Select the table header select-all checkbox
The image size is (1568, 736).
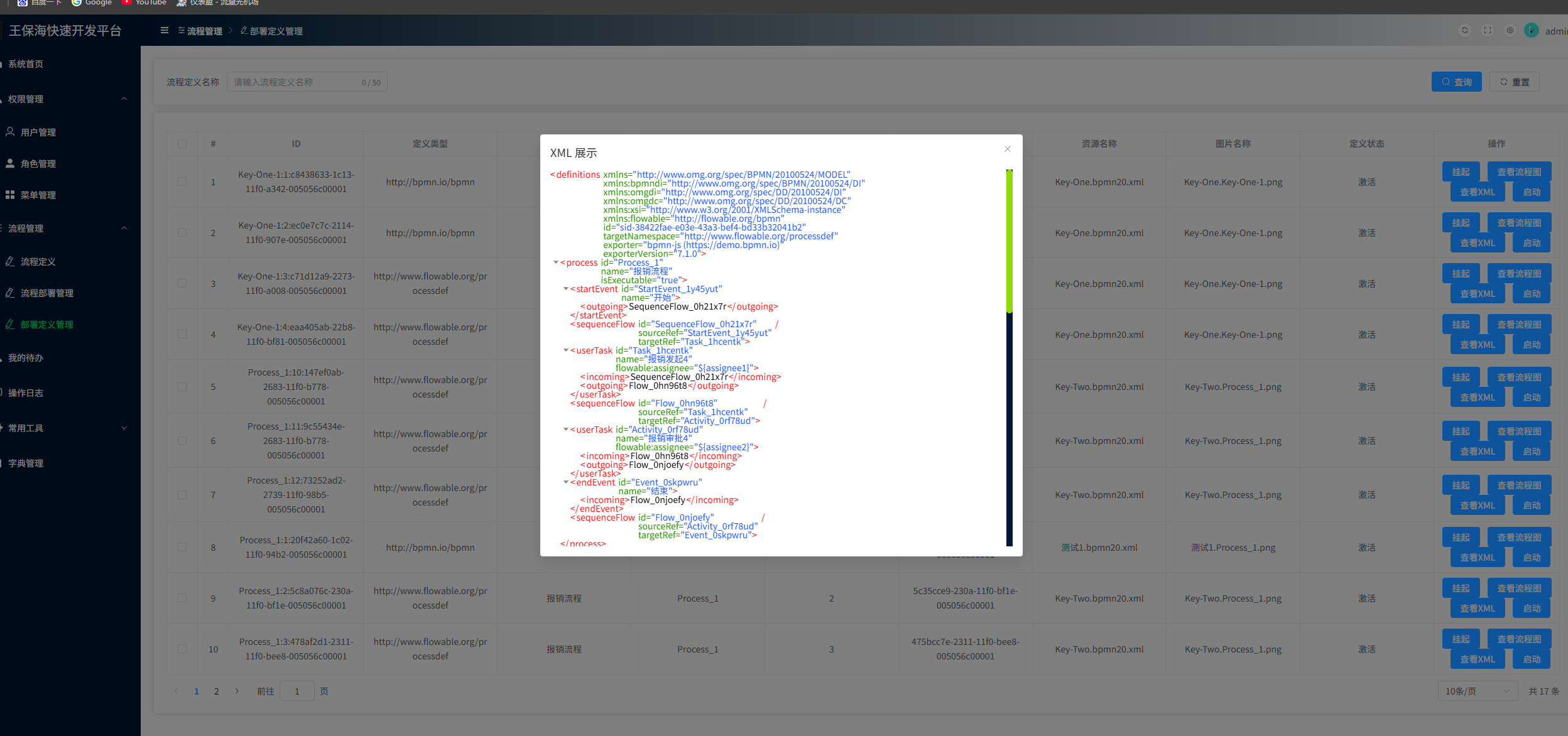click(182, 144)
